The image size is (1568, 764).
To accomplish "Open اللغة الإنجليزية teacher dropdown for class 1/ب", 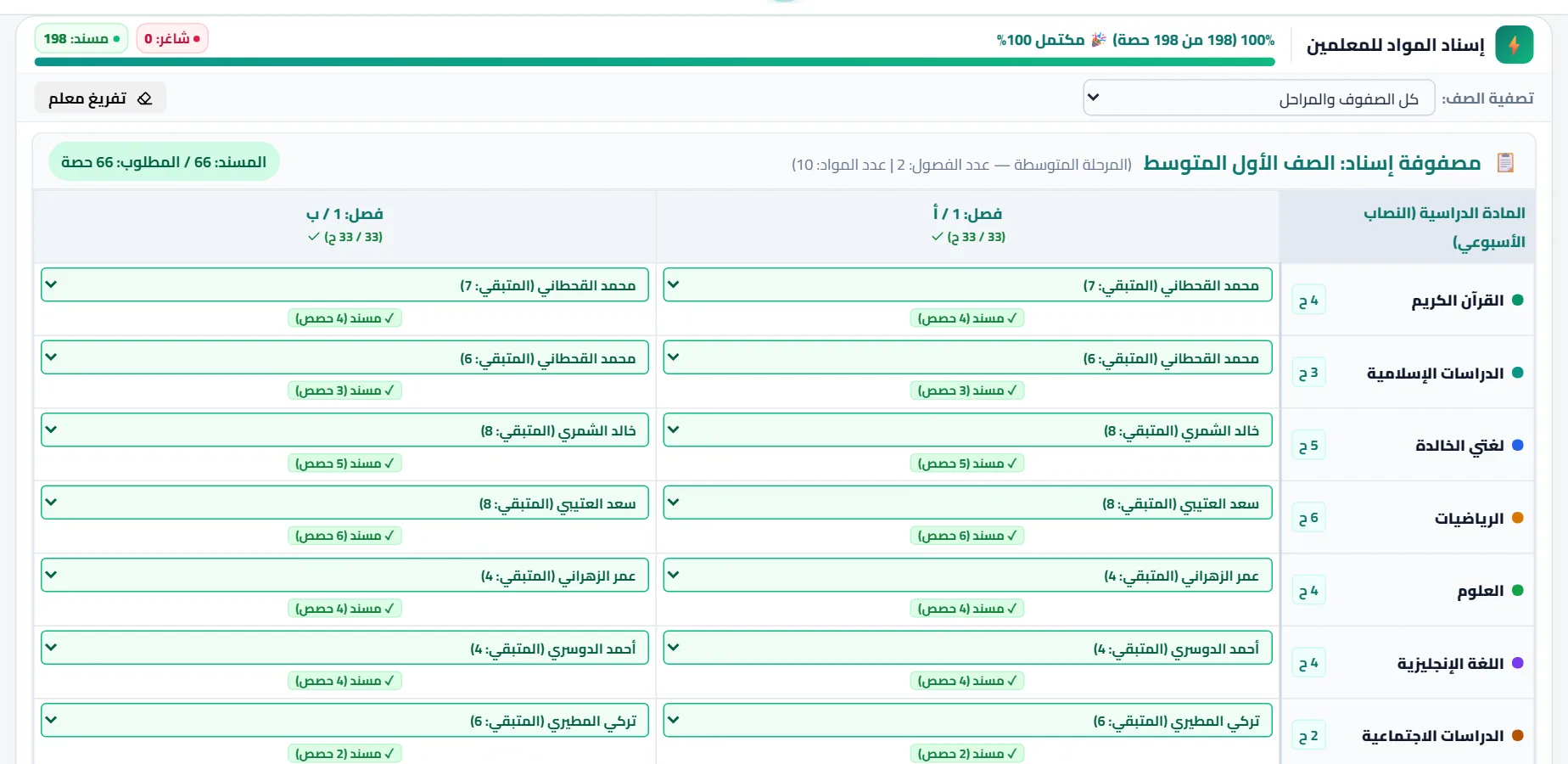I will tap(344, 648).
